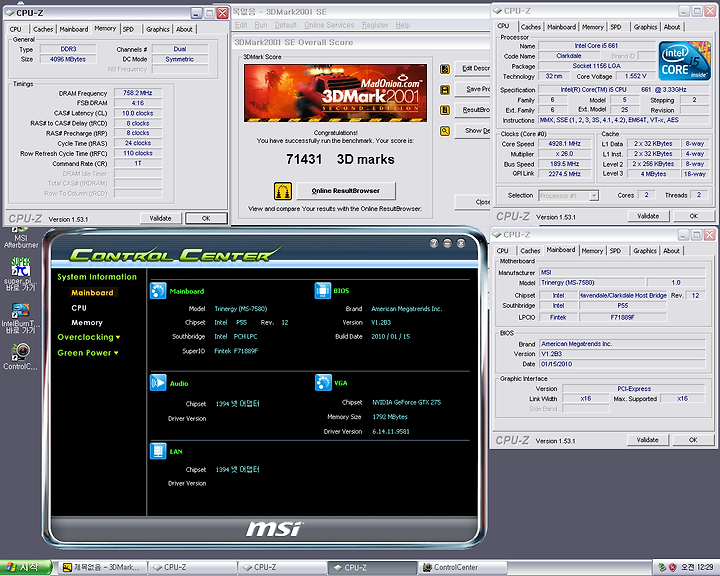Select Memory under System Information

point(87,322)
